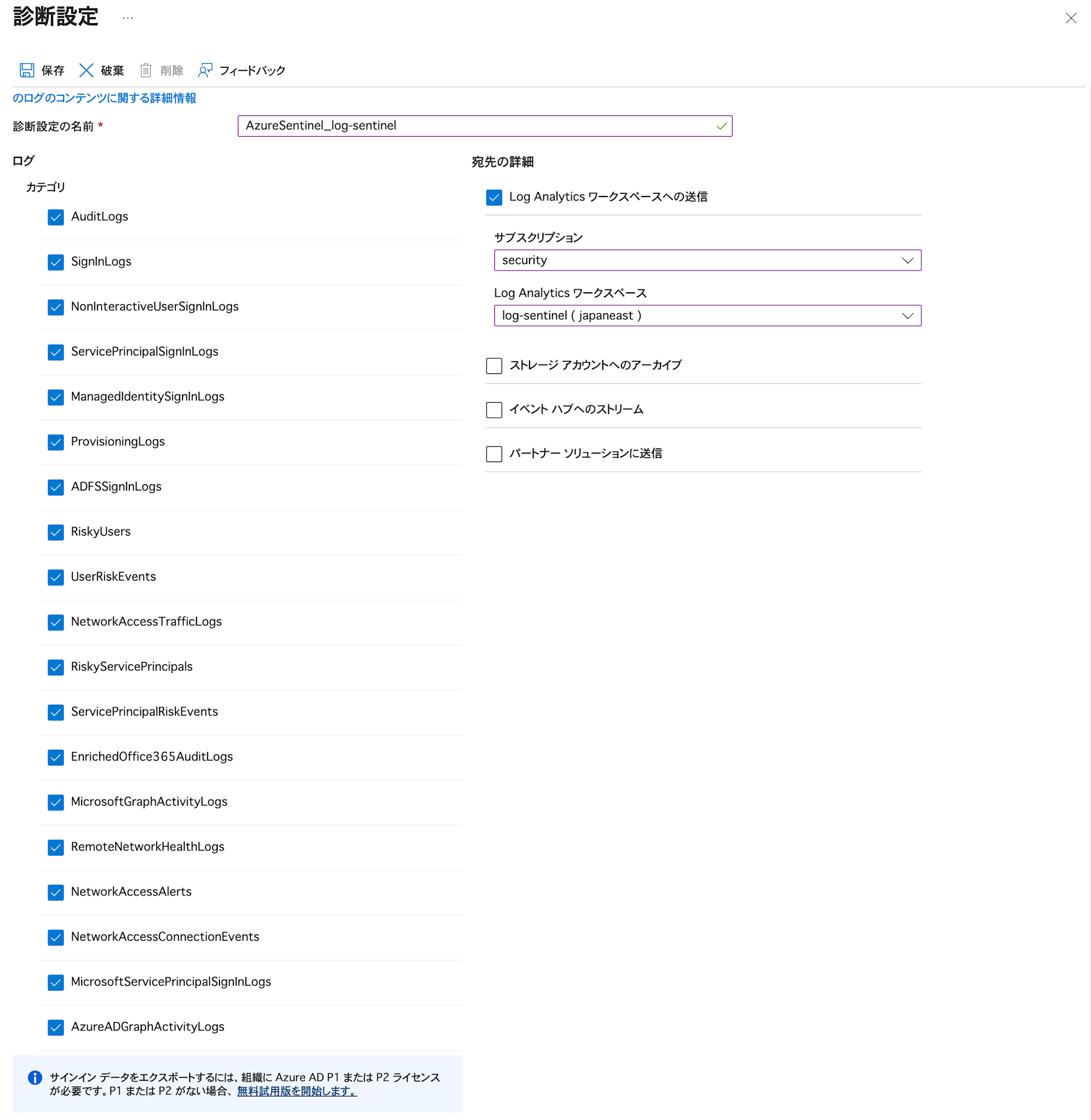Click the 診断設定 page title

point(55,17)
